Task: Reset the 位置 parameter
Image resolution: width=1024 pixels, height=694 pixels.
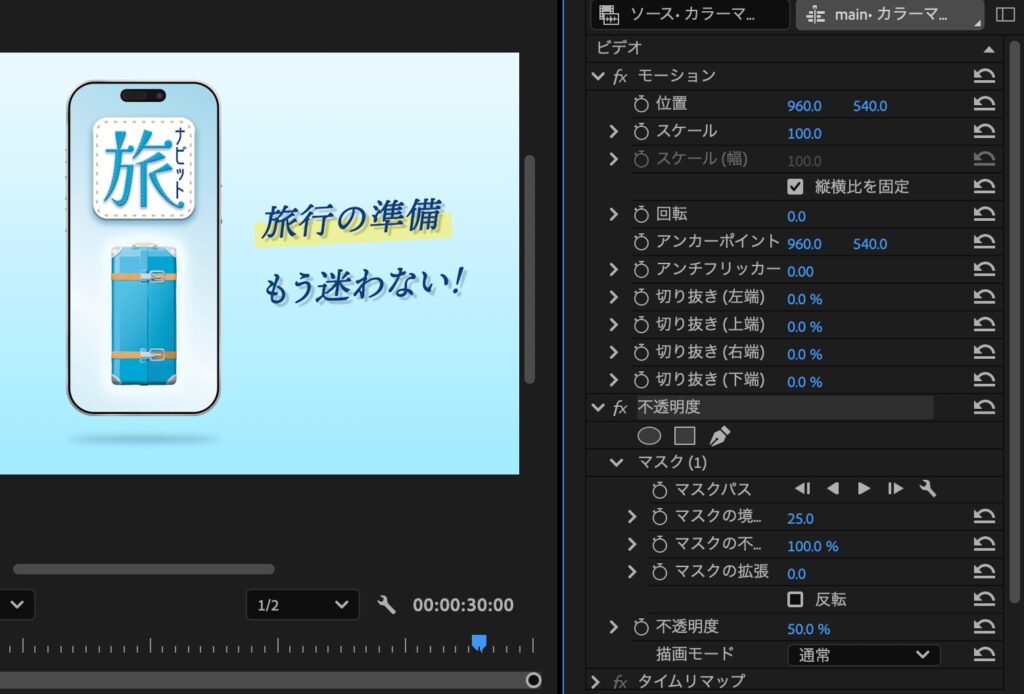Action: click(x=984, y=104)
